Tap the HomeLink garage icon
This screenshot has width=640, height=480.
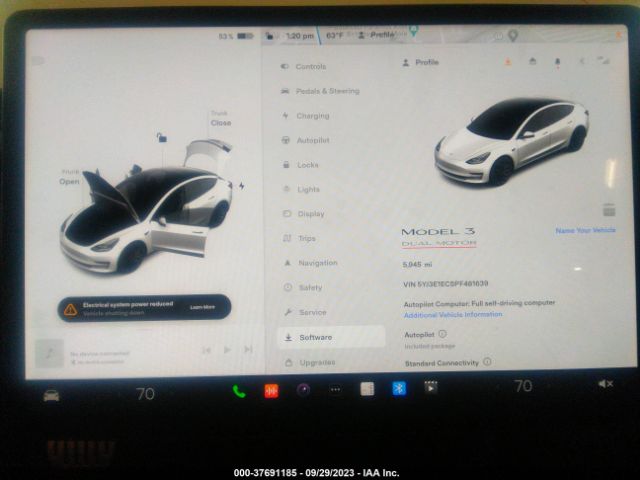(x=533, y=61)
